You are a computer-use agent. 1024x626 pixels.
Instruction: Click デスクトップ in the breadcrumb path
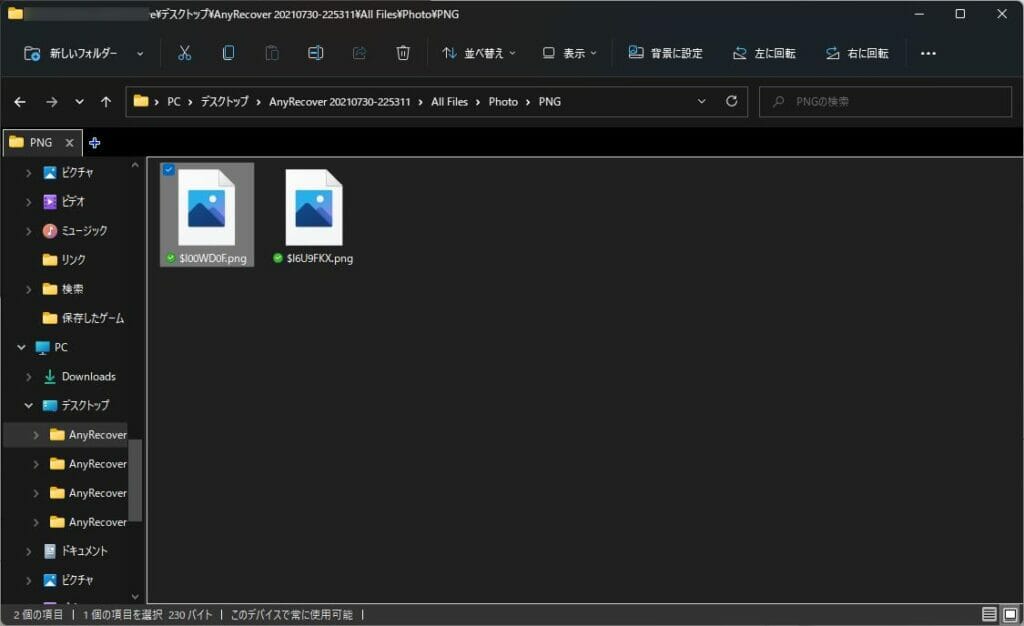pyautogui.click(x=224, y=102)
